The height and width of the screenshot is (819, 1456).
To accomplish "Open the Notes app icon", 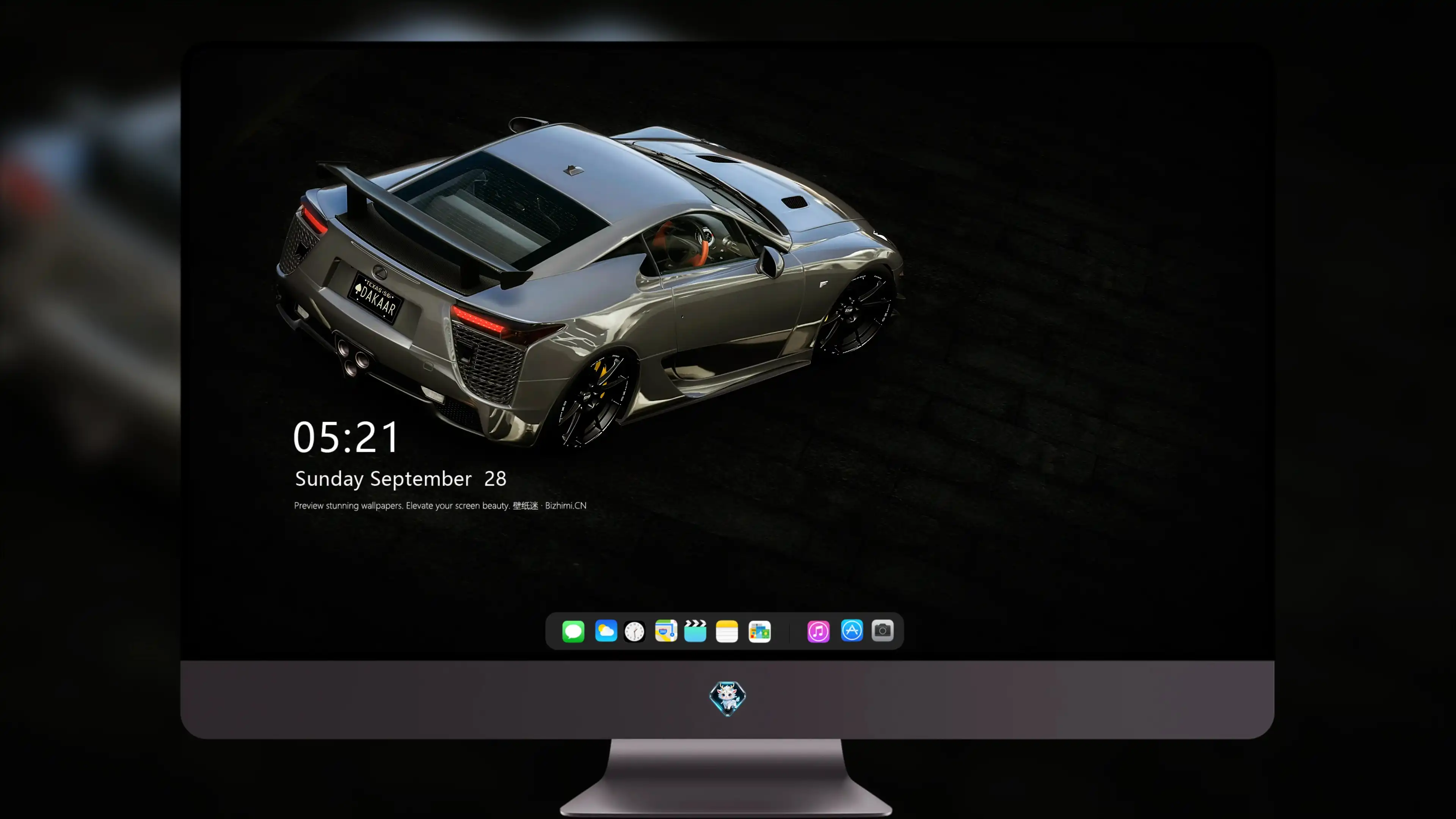I will [727, 631].
